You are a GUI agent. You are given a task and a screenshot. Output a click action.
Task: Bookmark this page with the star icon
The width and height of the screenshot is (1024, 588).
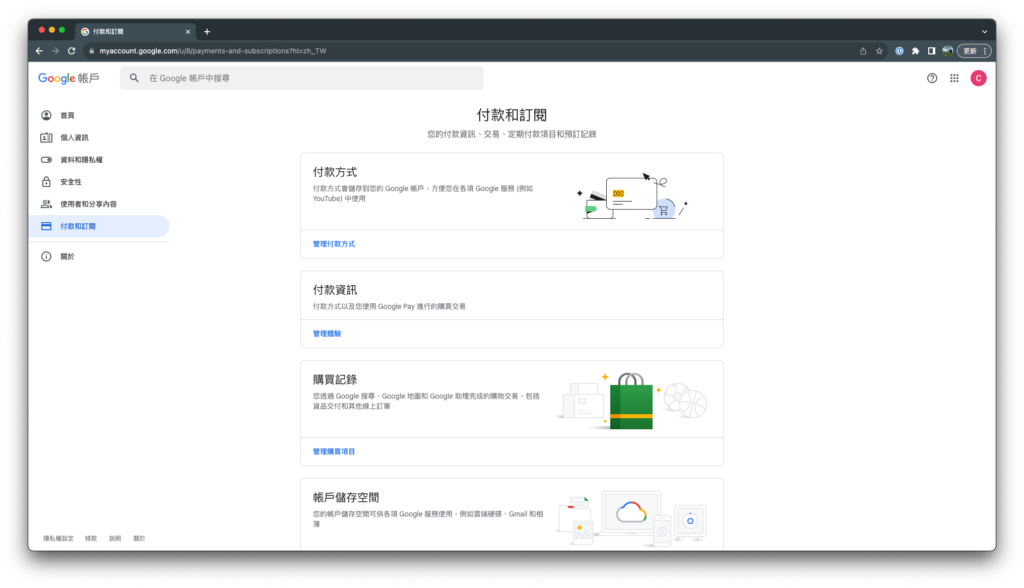(x=879, y=51)
